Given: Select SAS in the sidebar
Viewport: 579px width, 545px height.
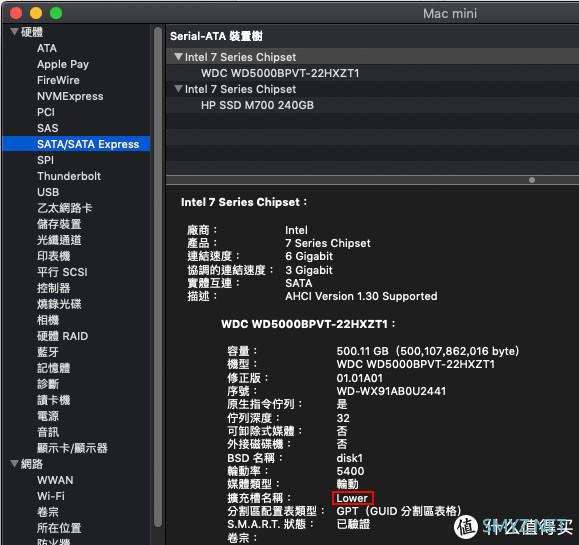Looking at the screenshot, I should (x=48, y=128).
